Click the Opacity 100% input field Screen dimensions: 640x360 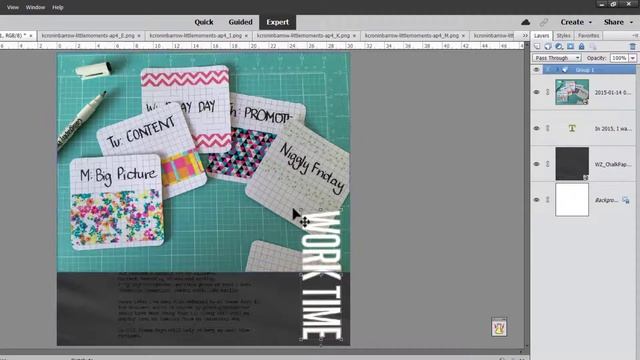point(619,58)
